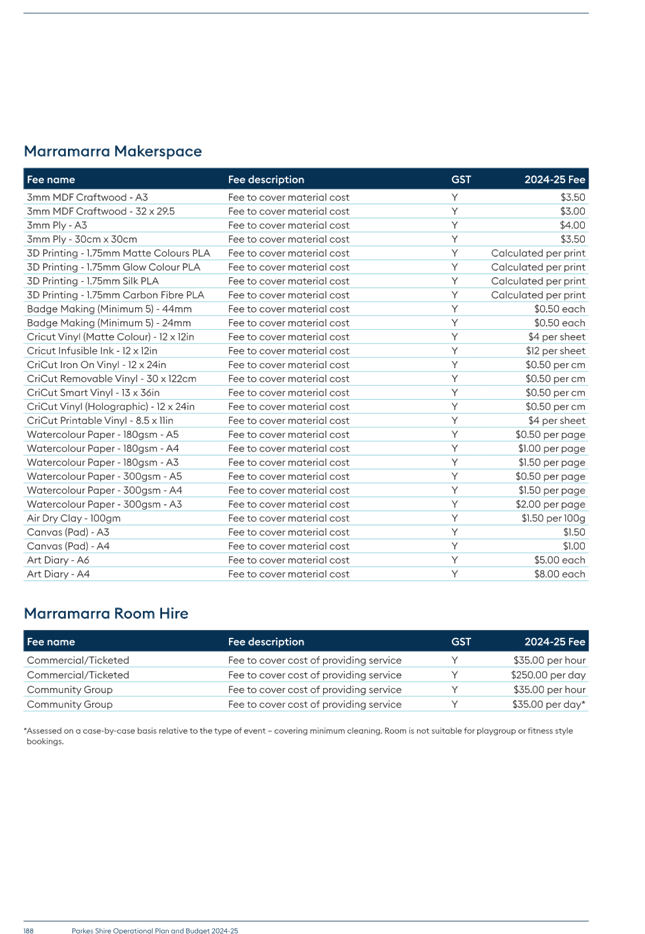This screenshot has height=934, width=645.
Task: Click the Marramarra Makerspace heading
Action: coord(113,151)
